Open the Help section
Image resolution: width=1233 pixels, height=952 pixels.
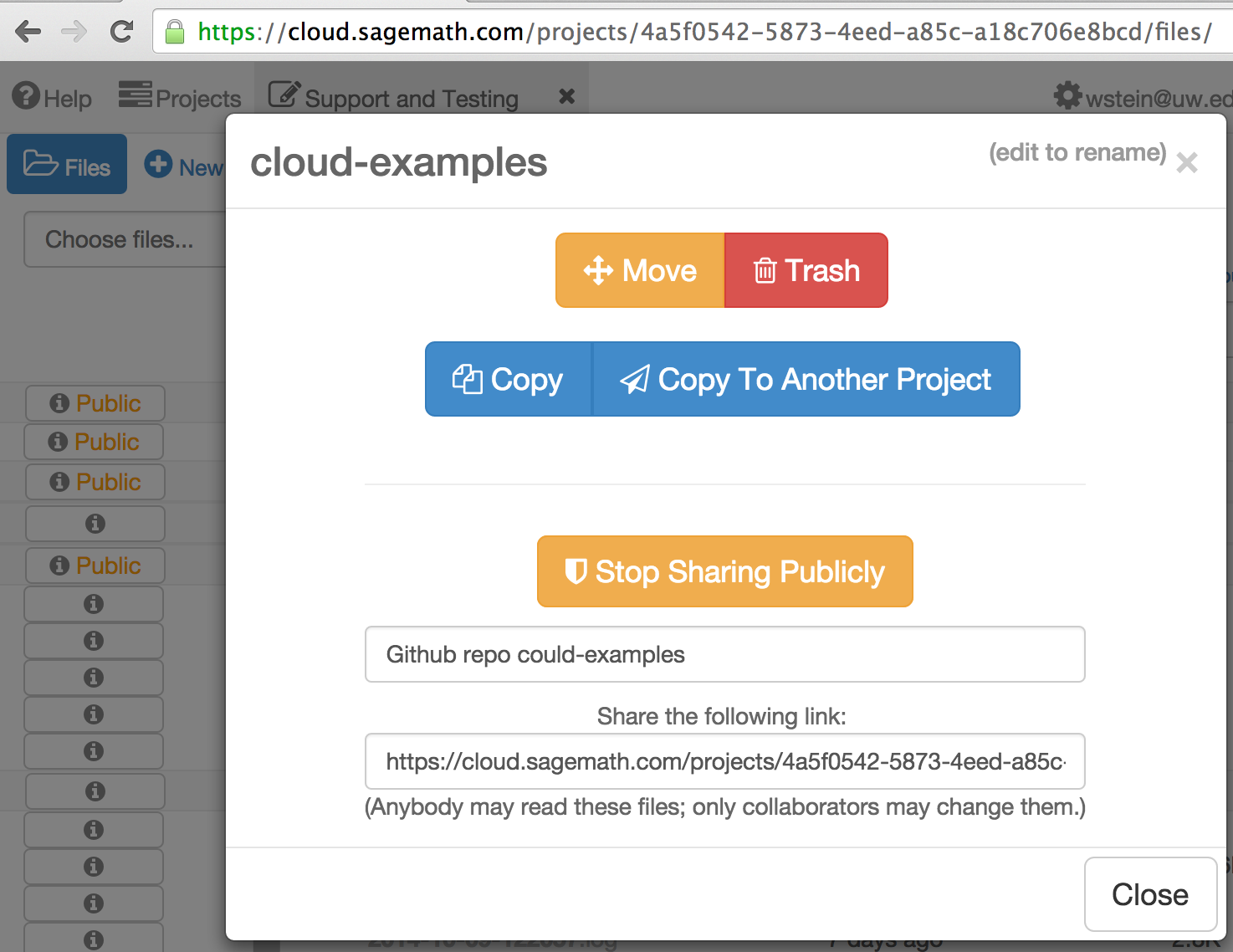pos(52,96)
